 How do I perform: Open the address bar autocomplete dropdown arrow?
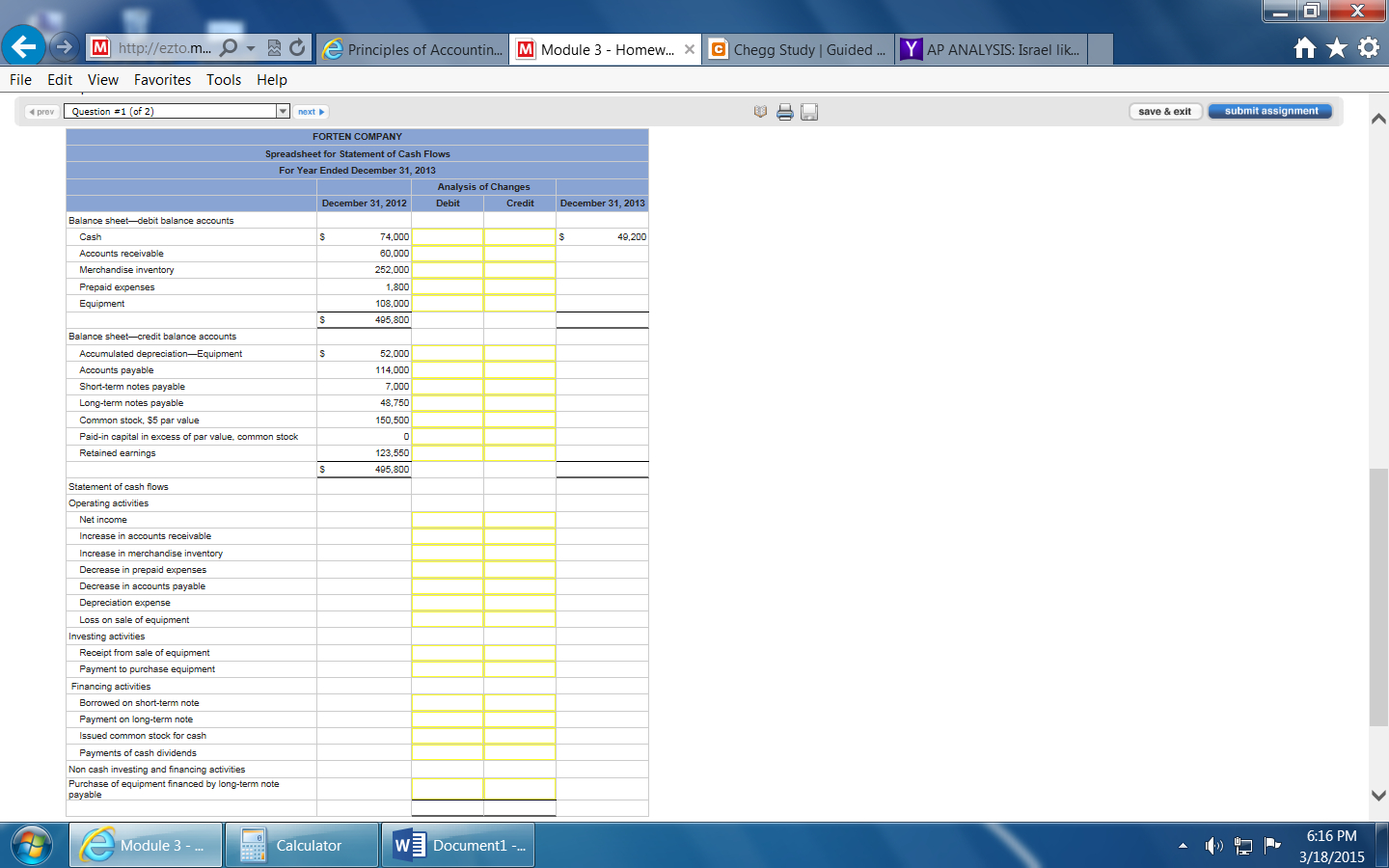coord(251,47)
